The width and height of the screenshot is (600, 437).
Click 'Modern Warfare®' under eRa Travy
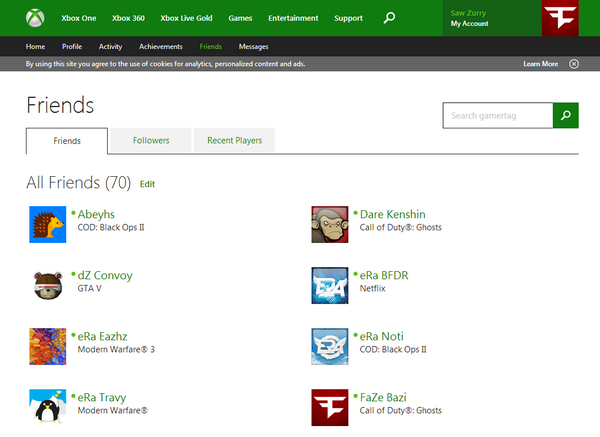click(x=112, y=411)
